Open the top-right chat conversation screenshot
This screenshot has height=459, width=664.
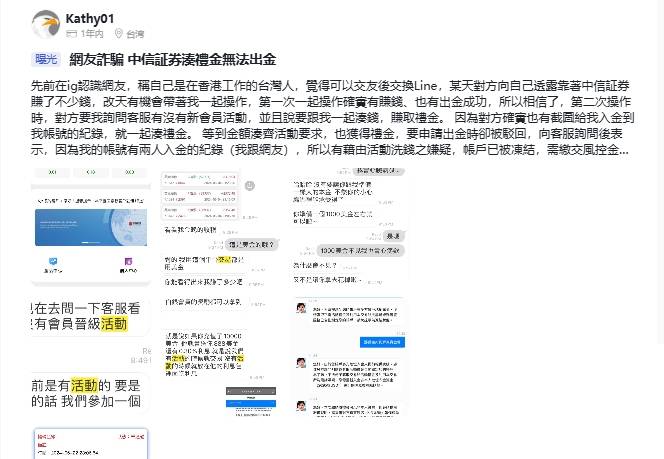[x=348, y=228]
